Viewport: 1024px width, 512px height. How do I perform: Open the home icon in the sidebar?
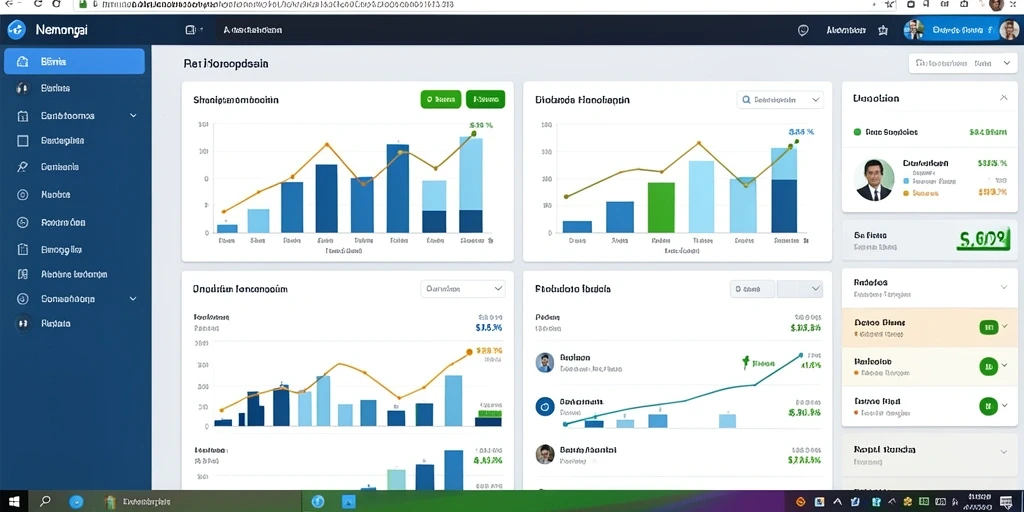coord(22,62)
